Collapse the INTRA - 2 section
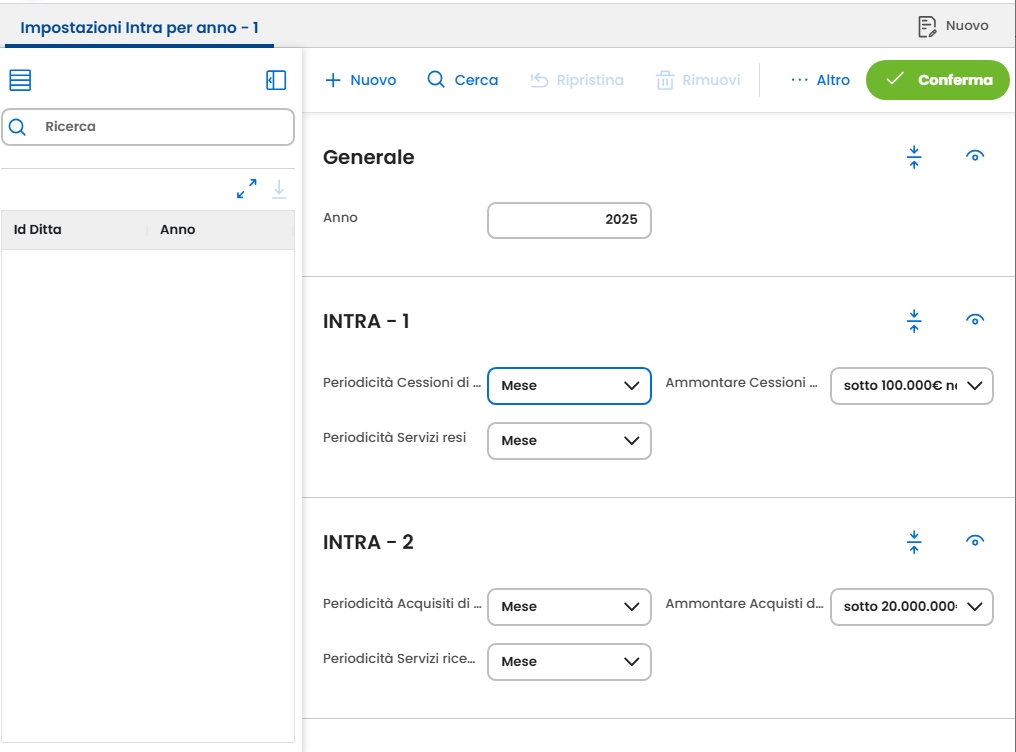 [x=914, y=542]
